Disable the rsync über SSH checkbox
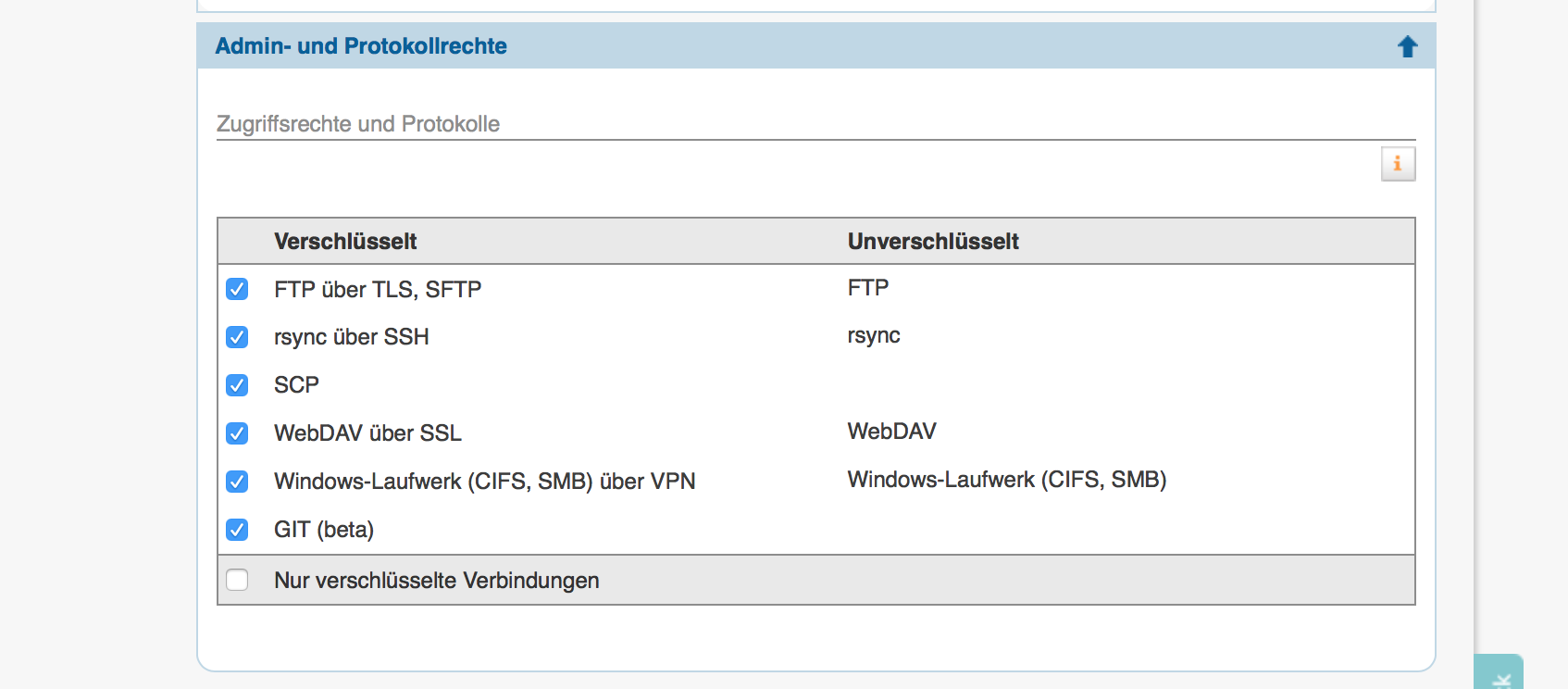 click(x=237, y=337)
